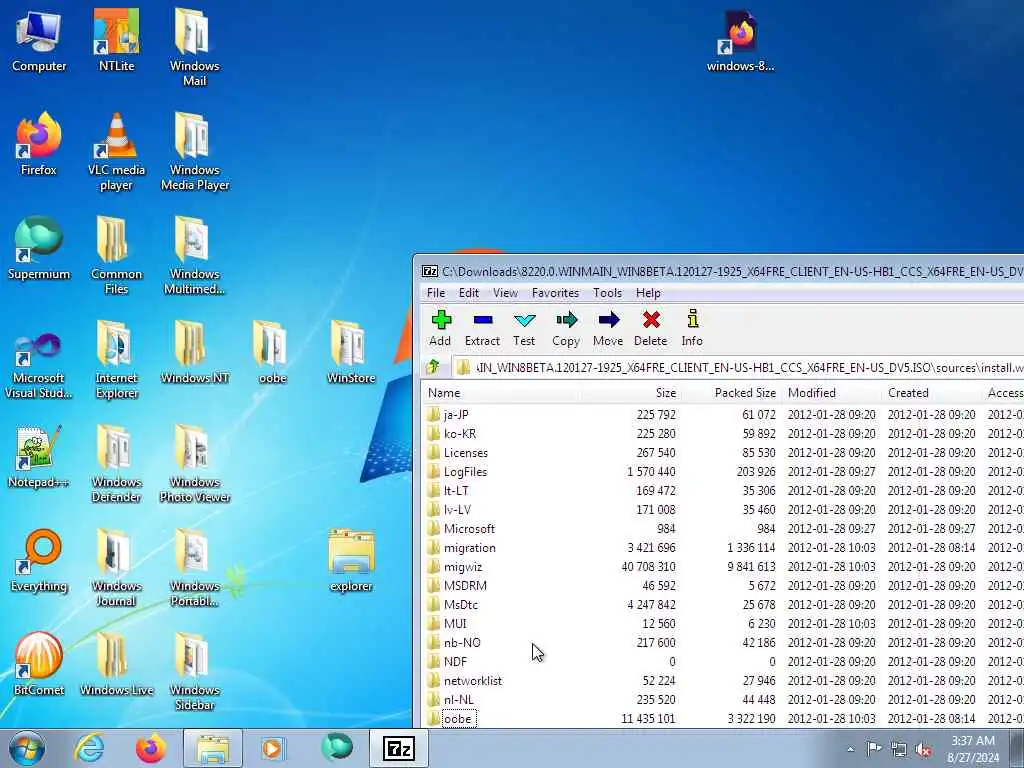1024x768 pixels.
Task: Click the 7-Zip taskbar button
Action: pyautogui.click(x=399, y=748)
